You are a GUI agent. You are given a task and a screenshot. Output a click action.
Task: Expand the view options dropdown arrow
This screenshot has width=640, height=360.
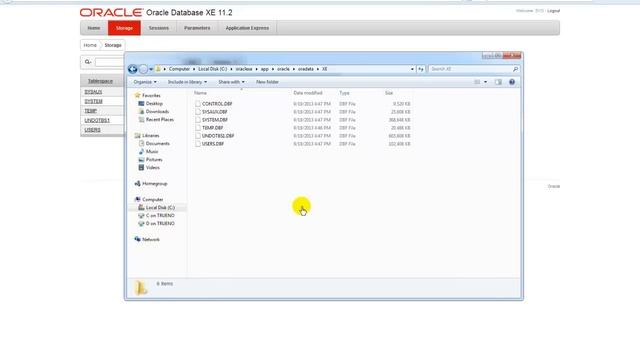485,82
